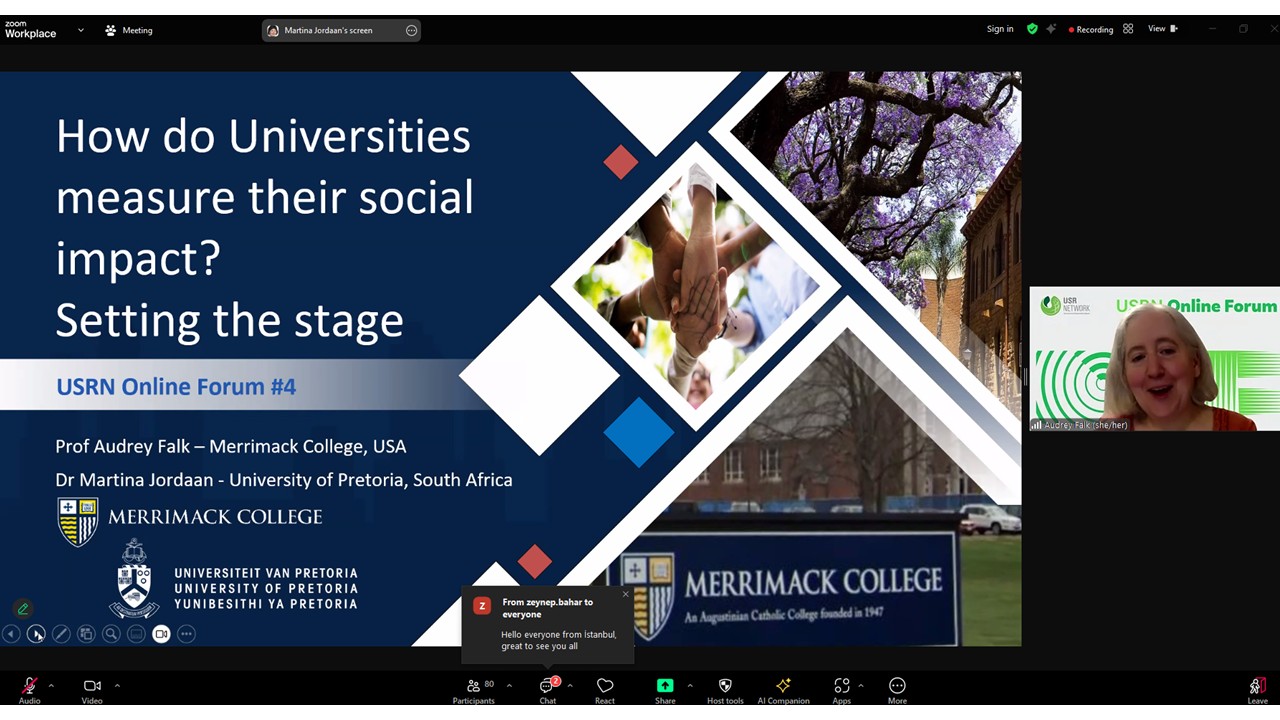Select the pen tool in slide toolbar
This screenshot has width=1280, height=720.
[x=61, y=634]
